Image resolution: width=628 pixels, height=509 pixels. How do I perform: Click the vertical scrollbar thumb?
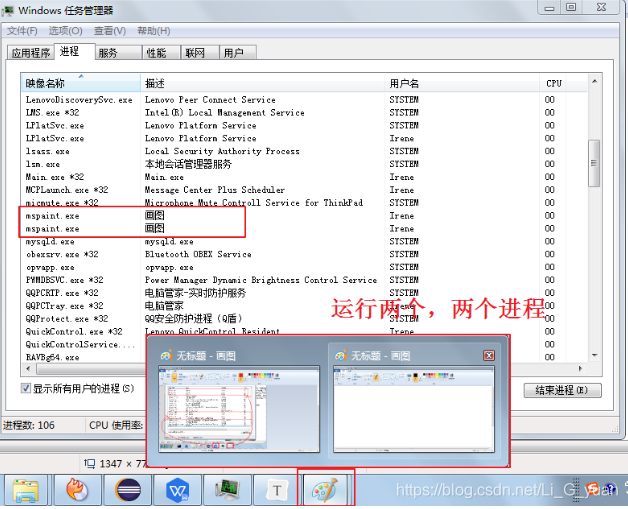coord(594,163)
